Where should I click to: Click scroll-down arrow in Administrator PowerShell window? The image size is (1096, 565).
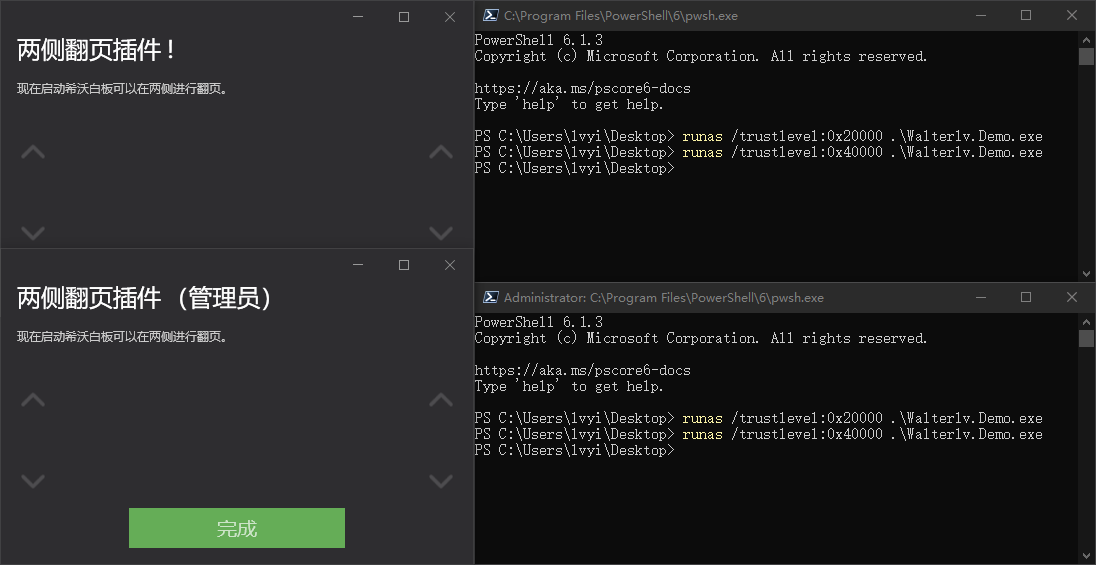[x=1086, y=555]
